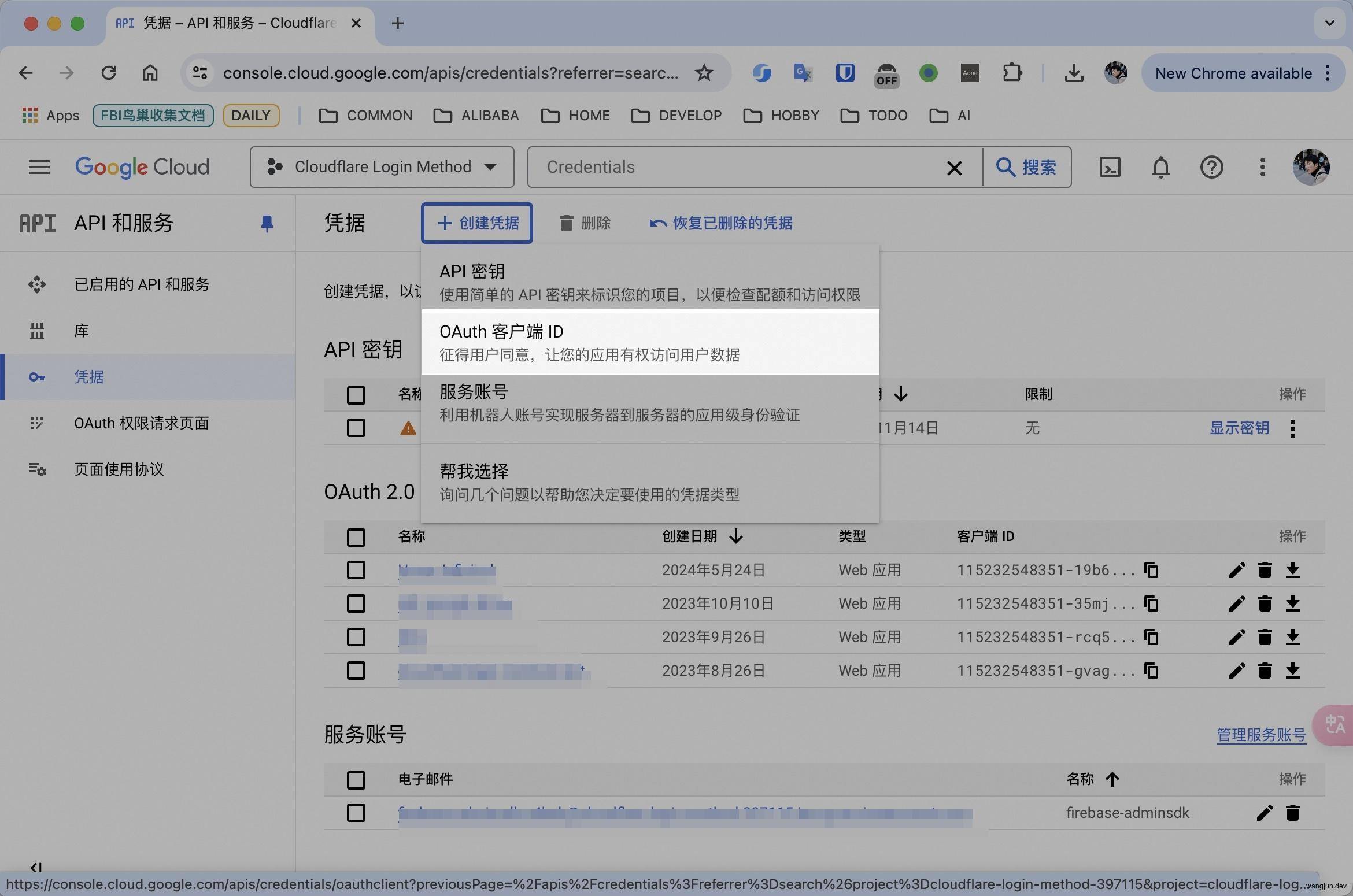Delete the firebase-adminsdk service account

pyautogui.click(x=1292, y=813)
